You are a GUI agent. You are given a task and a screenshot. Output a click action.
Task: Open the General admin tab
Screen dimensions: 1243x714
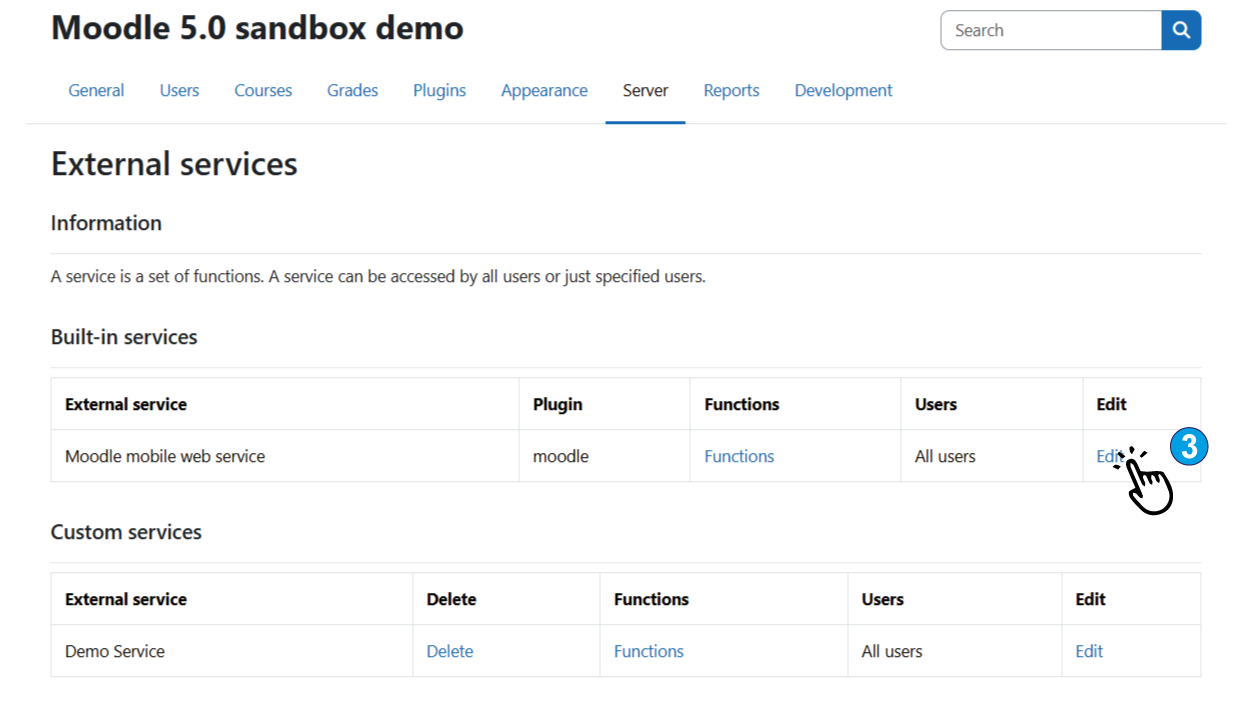coord(96,91)
